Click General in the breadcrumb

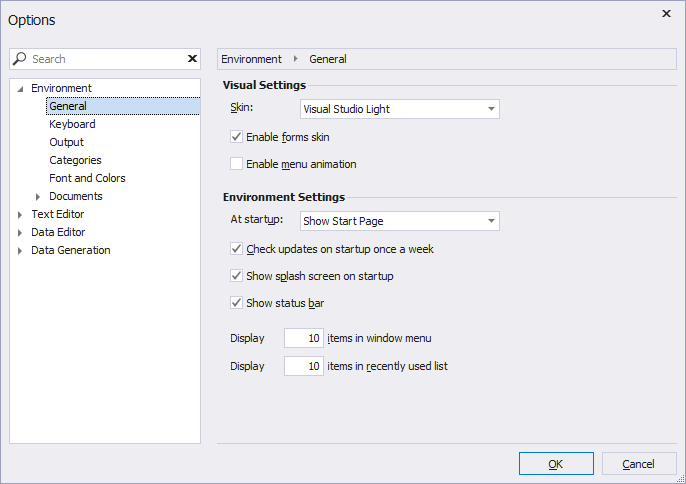(x=328, y=59)
